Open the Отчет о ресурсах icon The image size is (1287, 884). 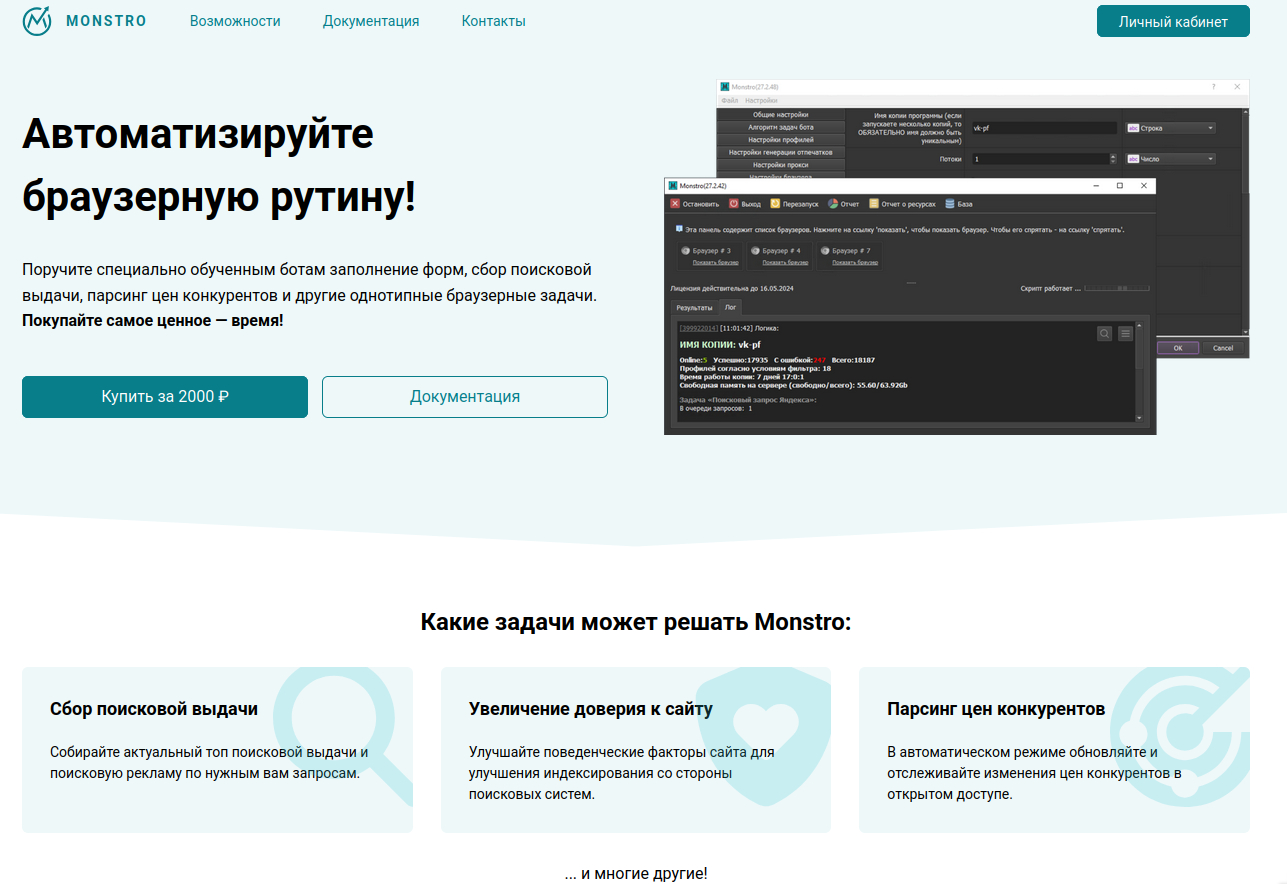pos(874,204)
